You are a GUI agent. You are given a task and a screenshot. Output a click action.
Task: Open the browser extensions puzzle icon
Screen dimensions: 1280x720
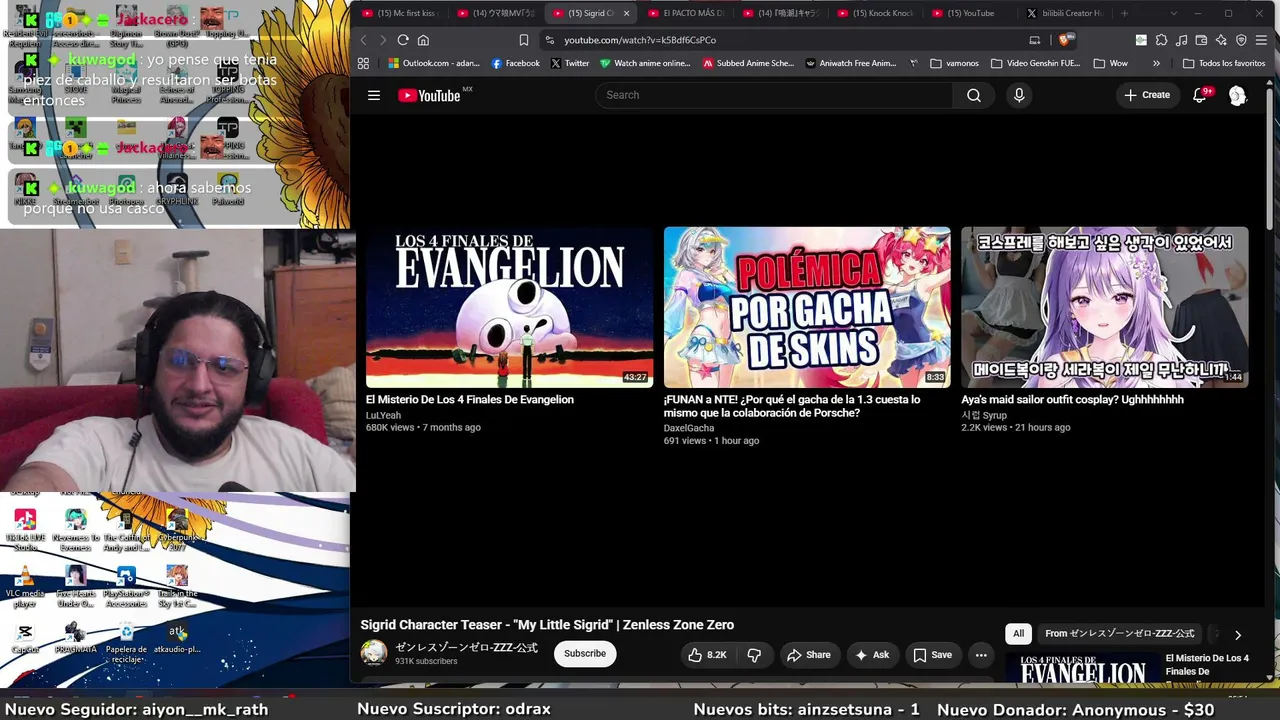point(1161,40)
